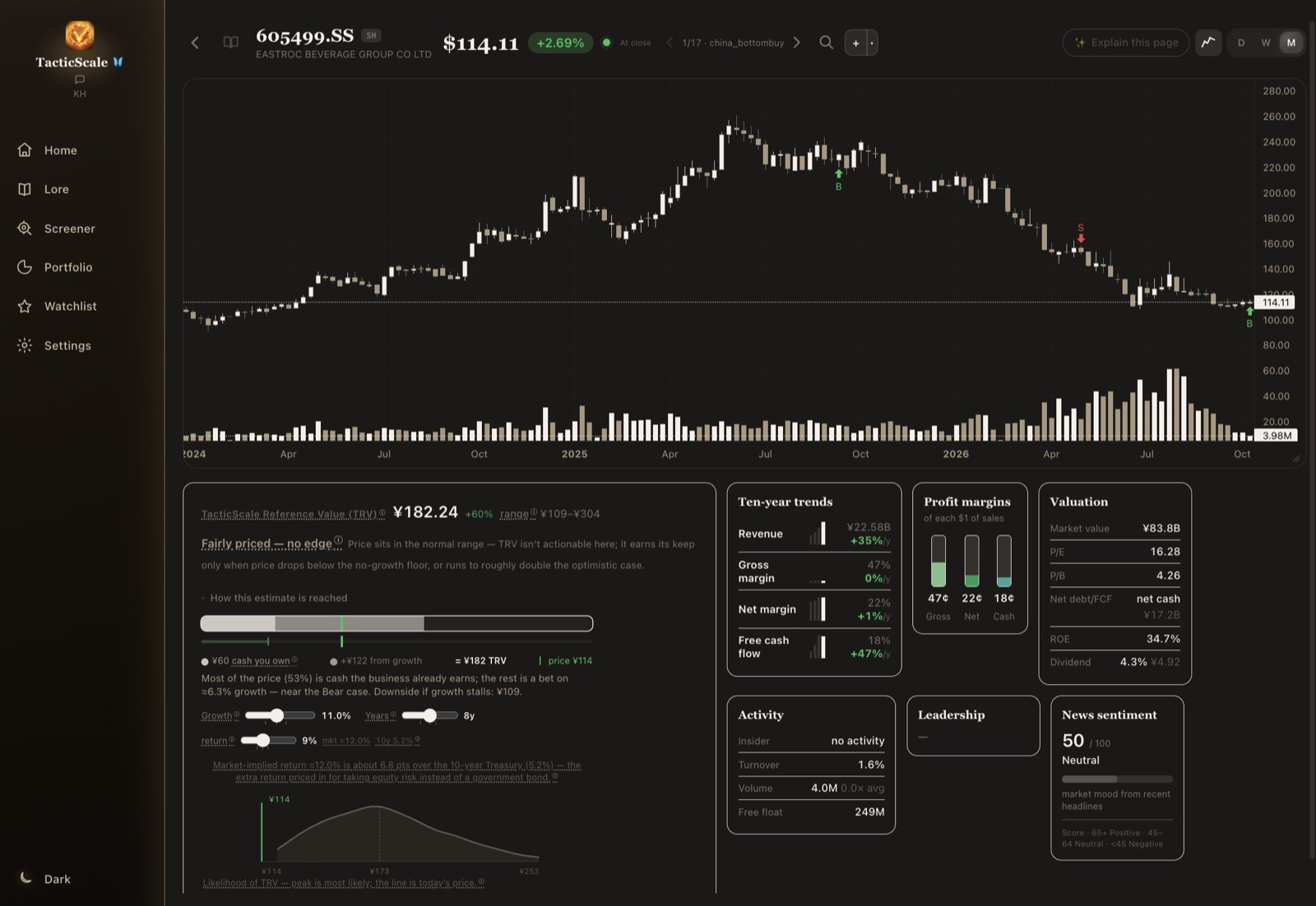Click the Free cash flow trend row

click(814, 647)
